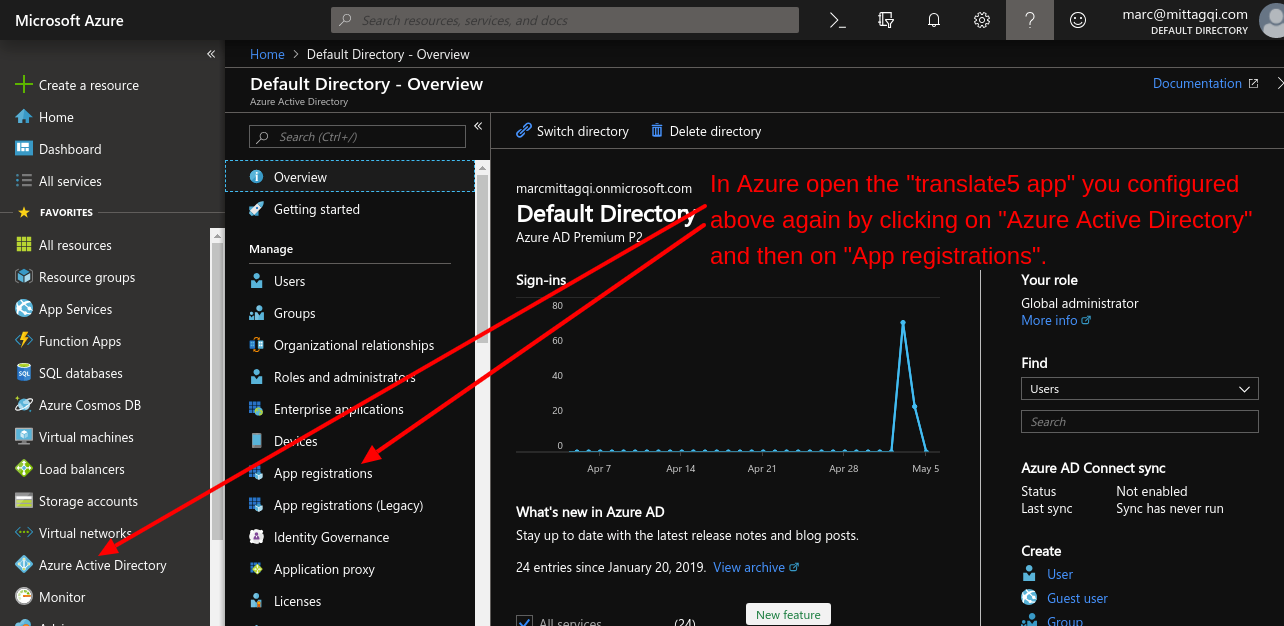Viewport: 1284px width, 626px height.
Task: Click the View archive link
Action: tap(756, 567)
